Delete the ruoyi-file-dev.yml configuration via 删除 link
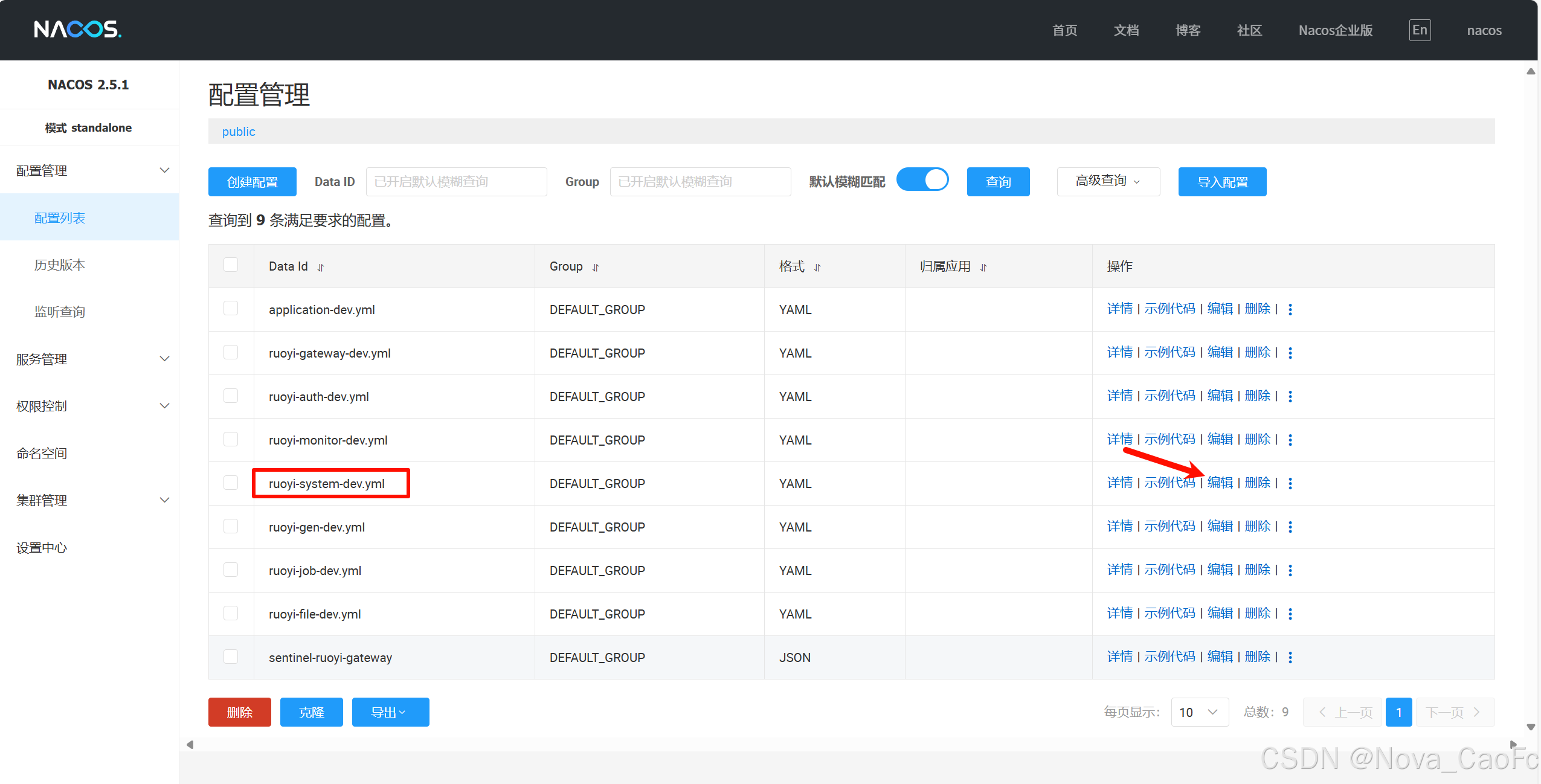This screenshot has width=1541, height=784. [x=1257, y=613]
